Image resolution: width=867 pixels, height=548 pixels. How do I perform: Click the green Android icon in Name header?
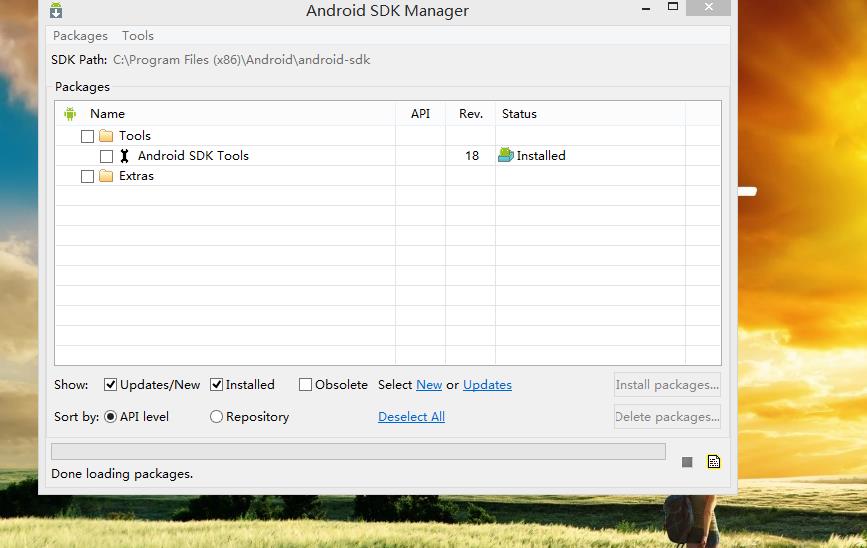coord(70,114)
